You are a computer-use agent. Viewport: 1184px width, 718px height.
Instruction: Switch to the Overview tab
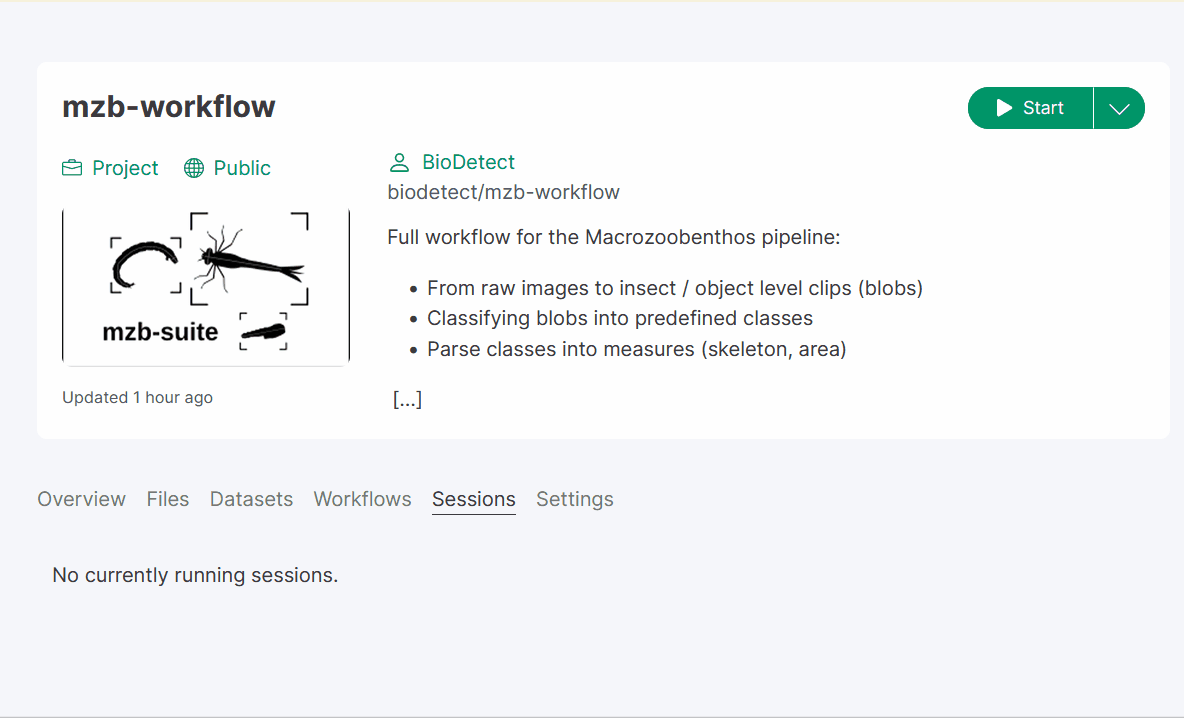point(82,499)
